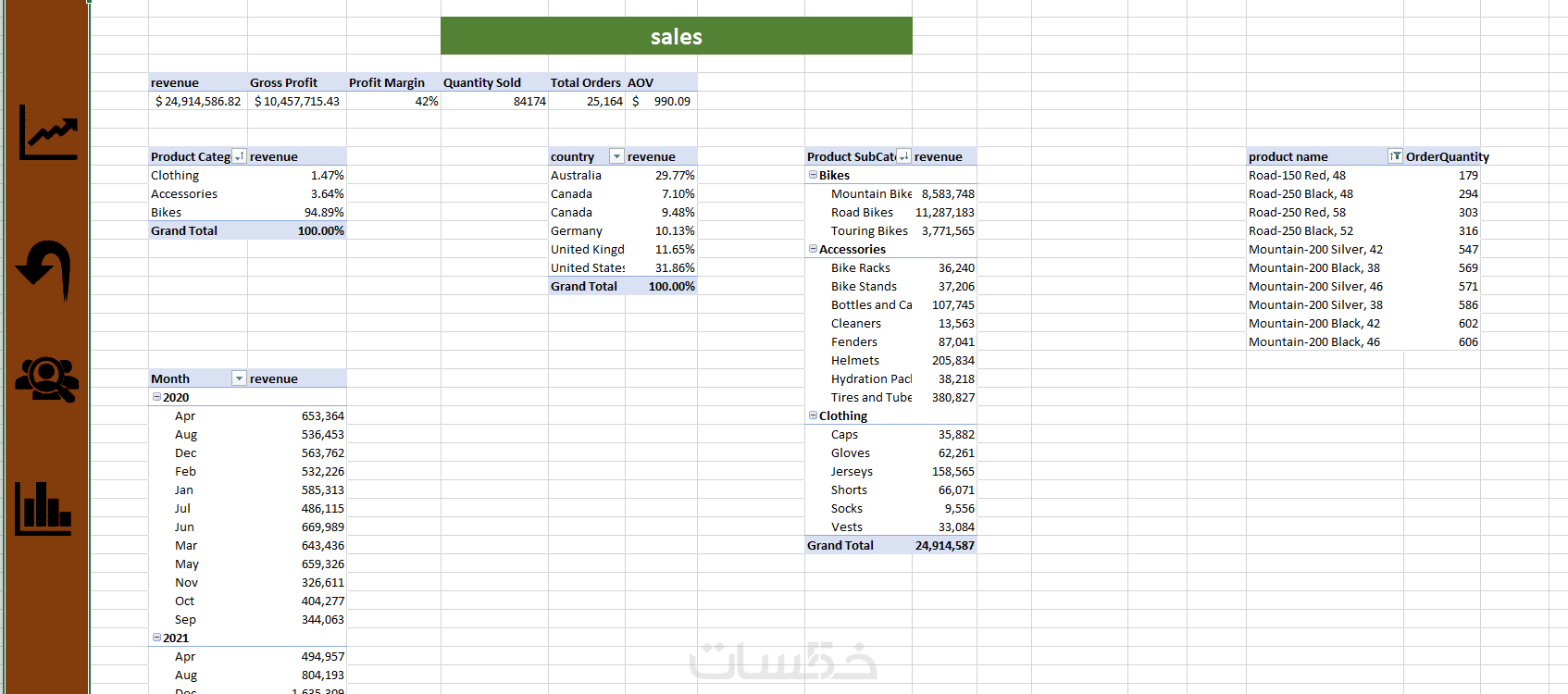Open the Product SubCategory sort dropdown
Image resolution: width=1568 pixels, height=694 pixels.
(904, 156)
